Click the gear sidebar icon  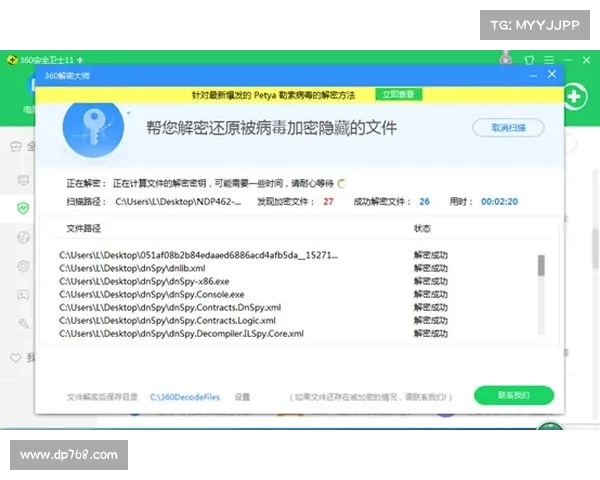point(23,266)
